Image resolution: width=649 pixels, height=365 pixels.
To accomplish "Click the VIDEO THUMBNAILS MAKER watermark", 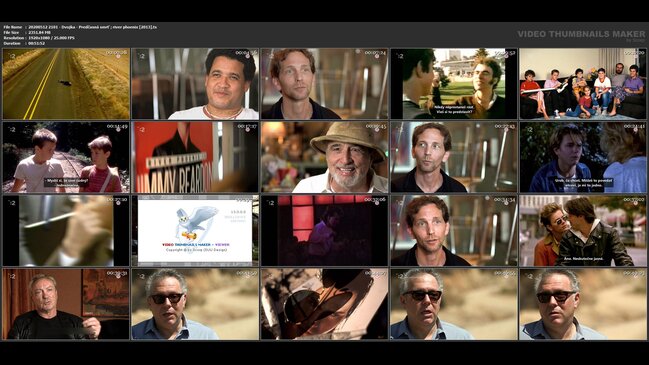I will (x=581, y=34).
